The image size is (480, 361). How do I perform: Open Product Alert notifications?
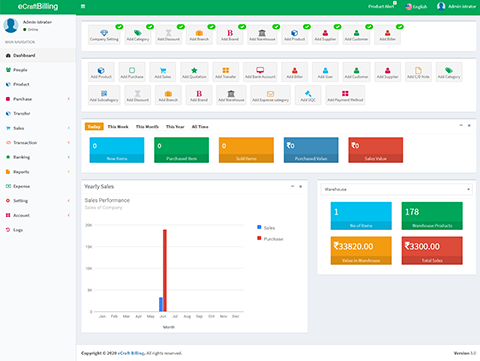coord(382,6)
